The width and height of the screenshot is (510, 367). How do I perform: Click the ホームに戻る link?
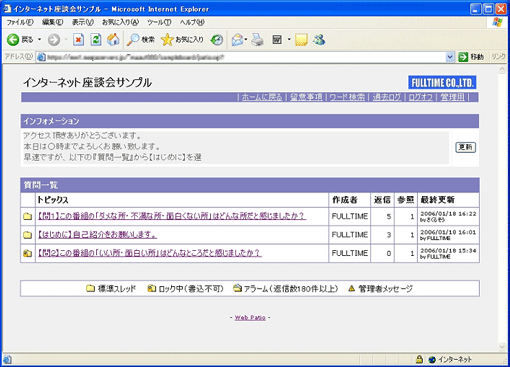click(262, 97)
